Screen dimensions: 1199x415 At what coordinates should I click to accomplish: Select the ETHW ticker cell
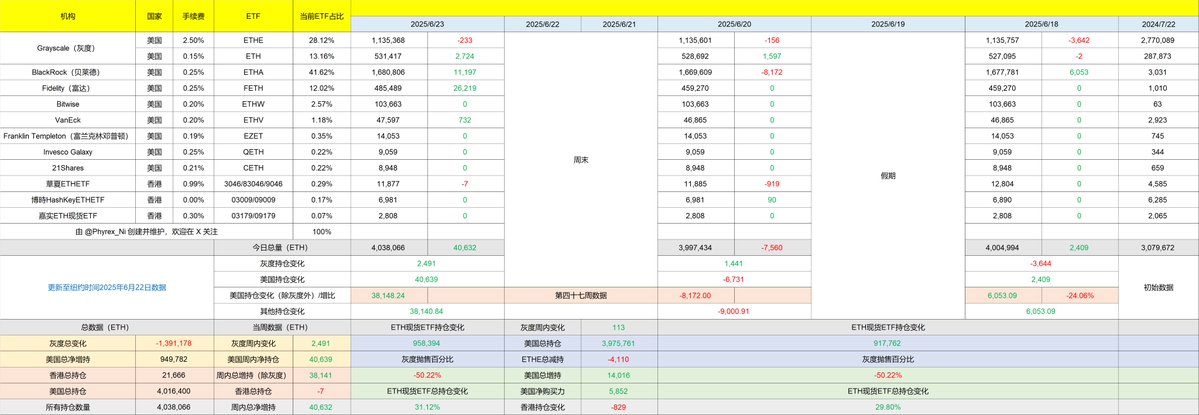(254, 105)
